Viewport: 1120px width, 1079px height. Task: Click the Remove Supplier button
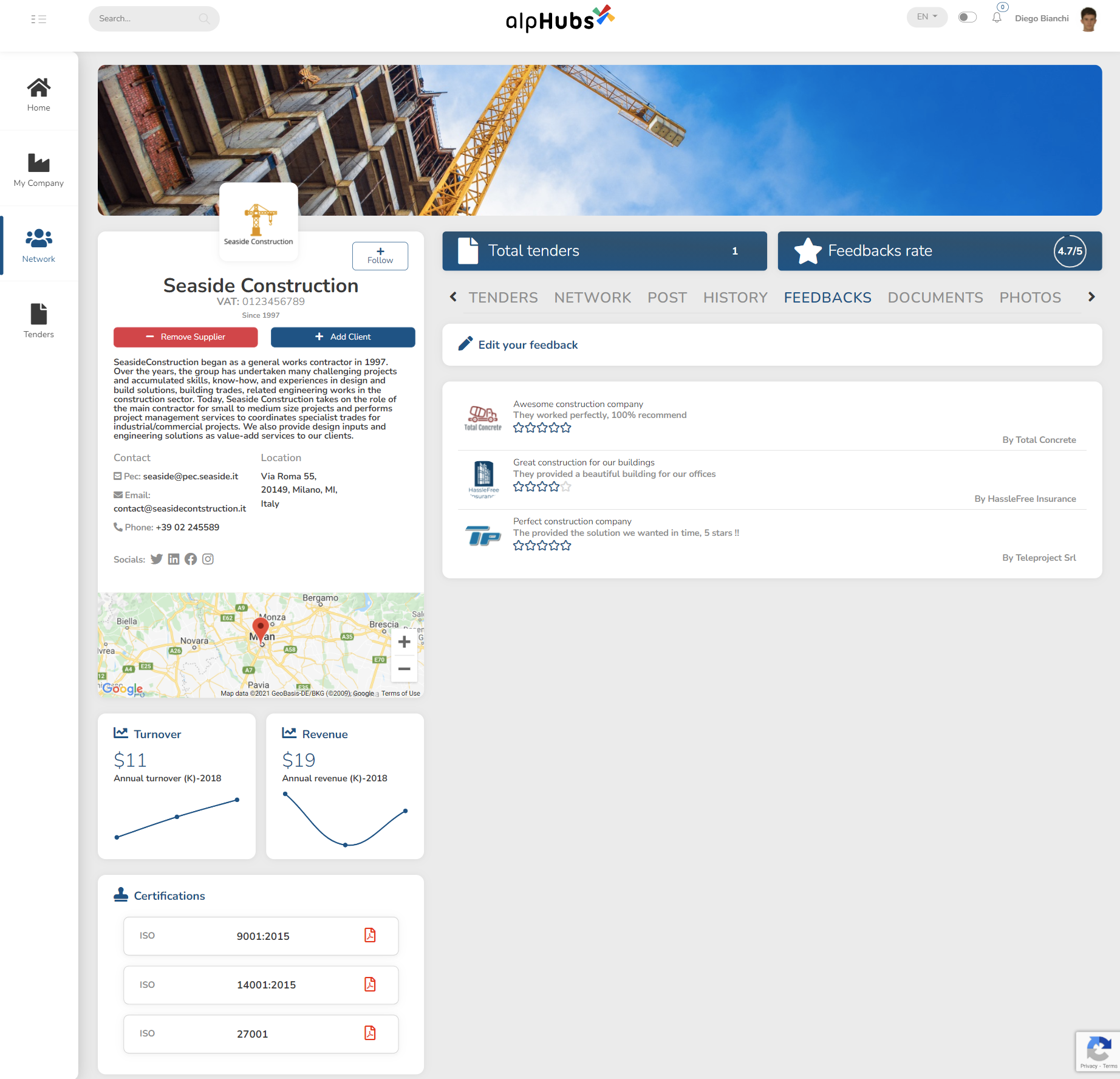(x=185, y=337)
